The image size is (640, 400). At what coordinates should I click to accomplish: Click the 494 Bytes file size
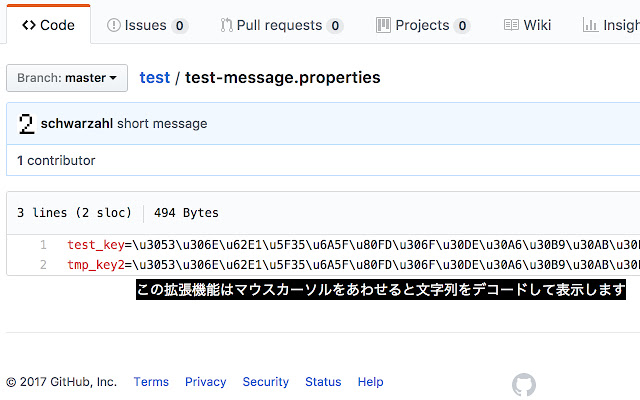click(x=186, y=213)
